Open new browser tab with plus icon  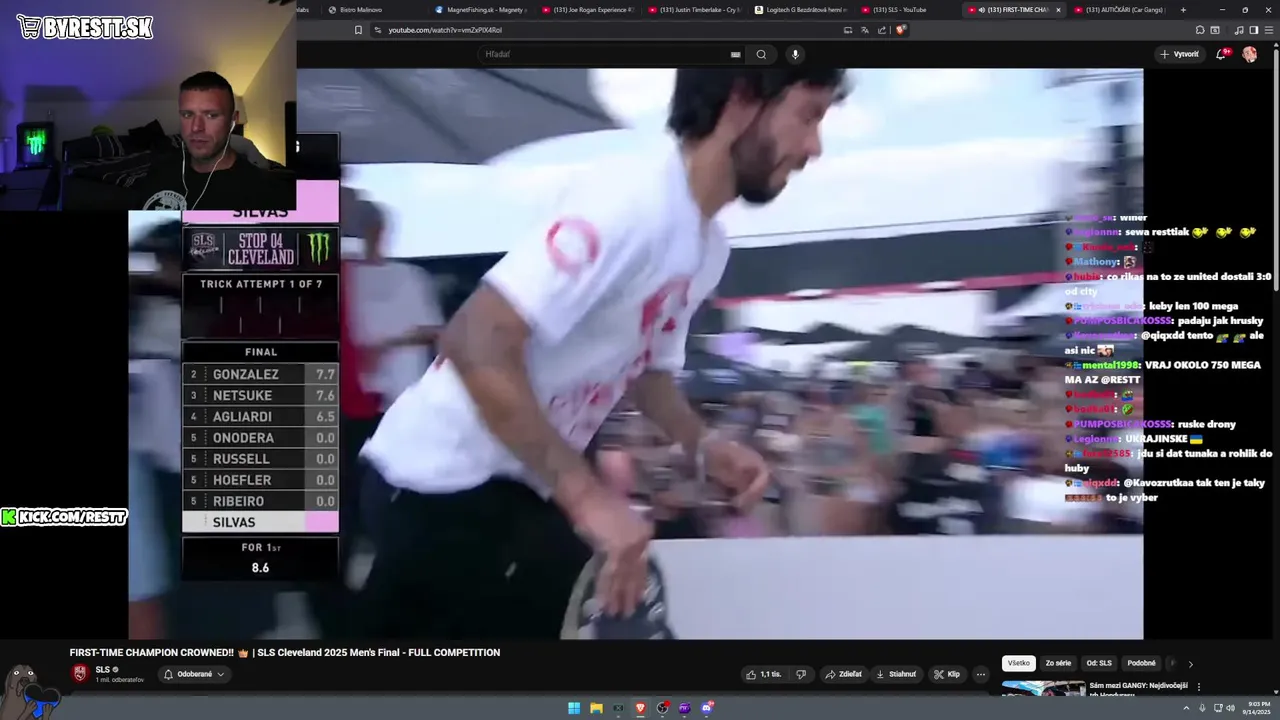tap(1183, 10)
